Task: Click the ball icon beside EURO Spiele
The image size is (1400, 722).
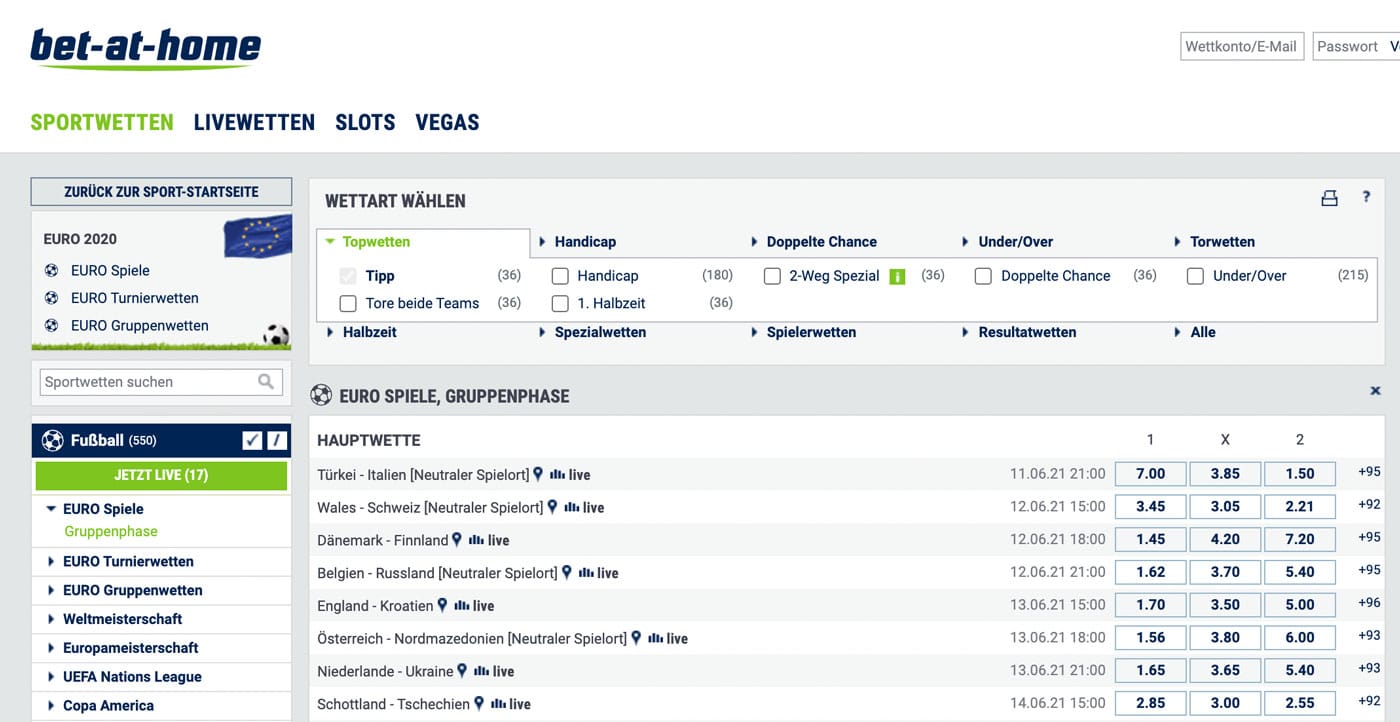Action: click(52, 270)
